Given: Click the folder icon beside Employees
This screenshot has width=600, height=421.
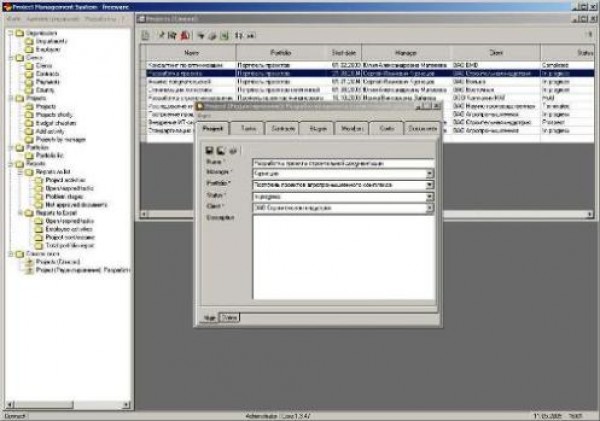Looking at the screenshot, I should 29,49.
